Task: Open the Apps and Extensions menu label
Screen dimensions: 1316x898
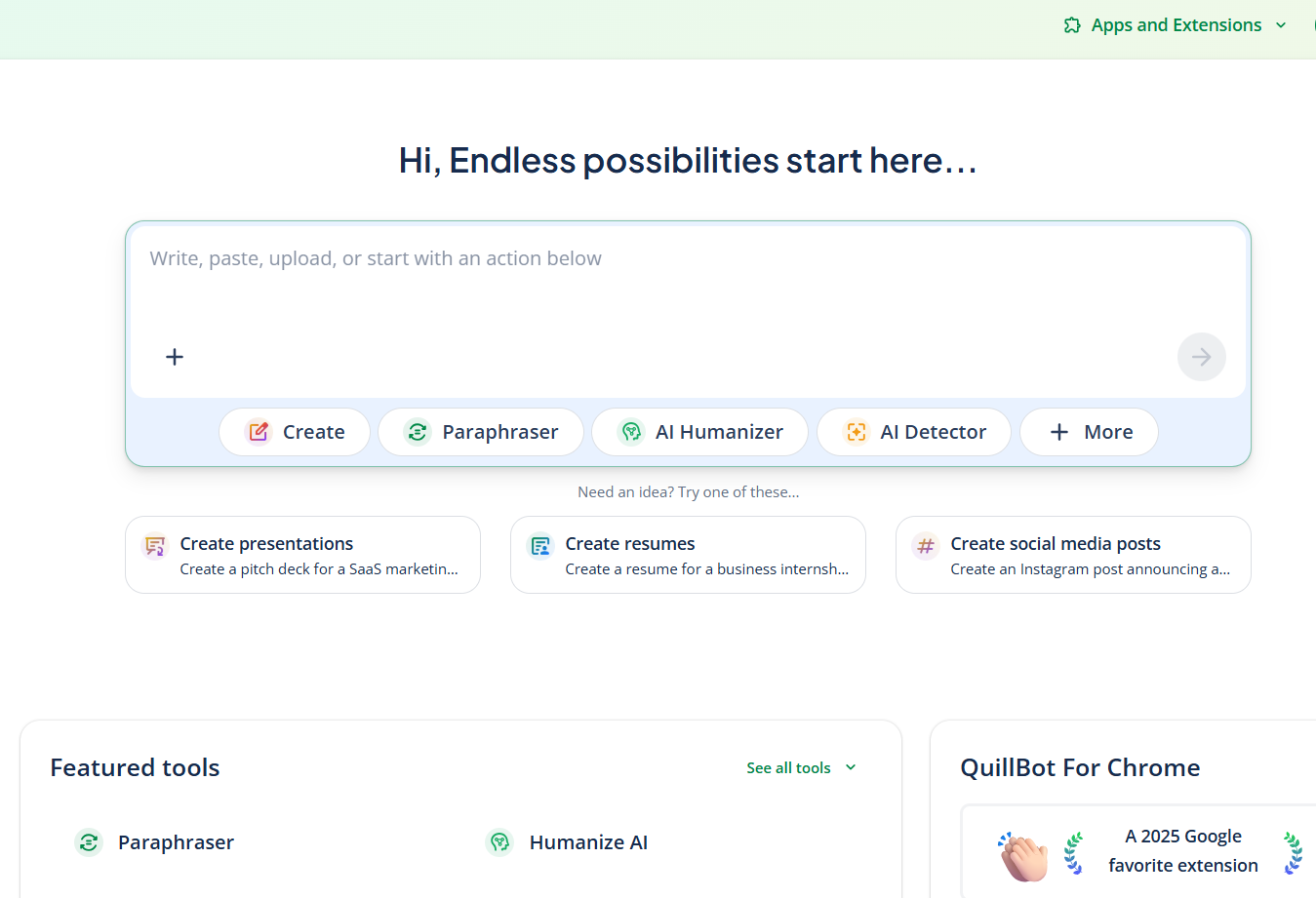Action: pyautogui.click(x=1176, y=25)
